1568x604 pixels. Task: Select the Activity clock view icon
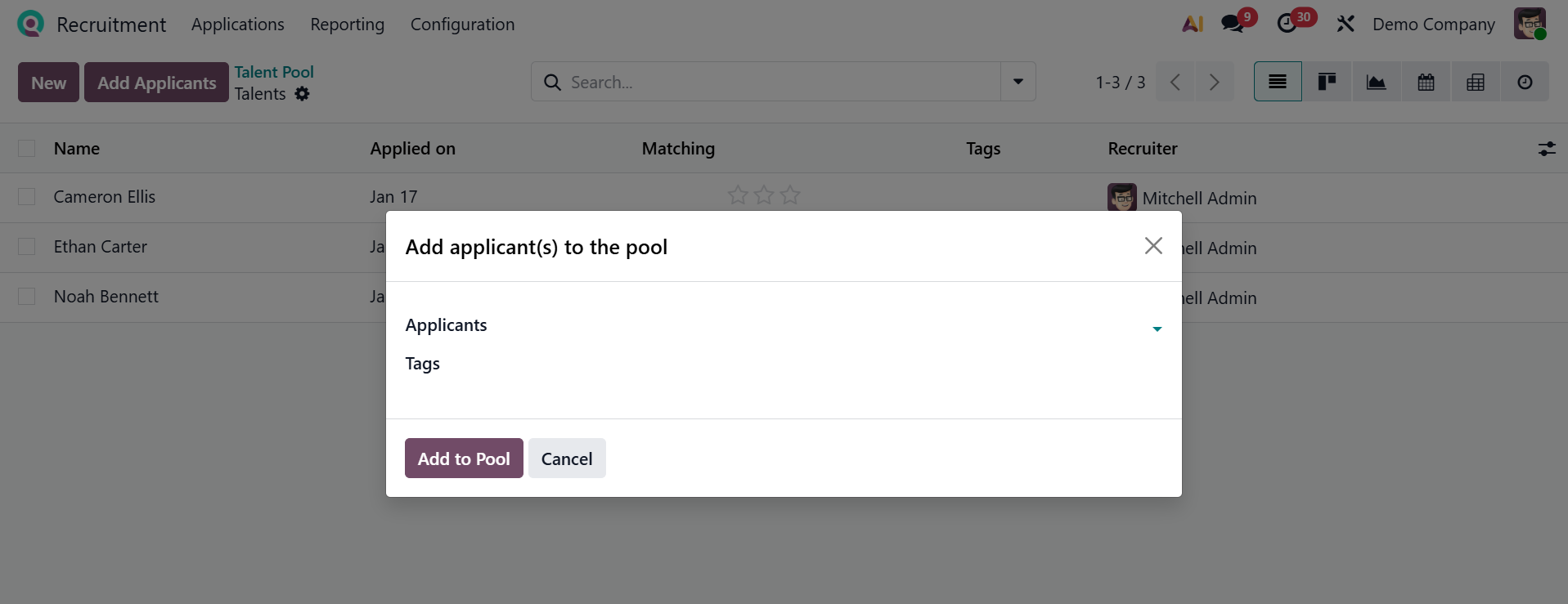click(1525, 82)
